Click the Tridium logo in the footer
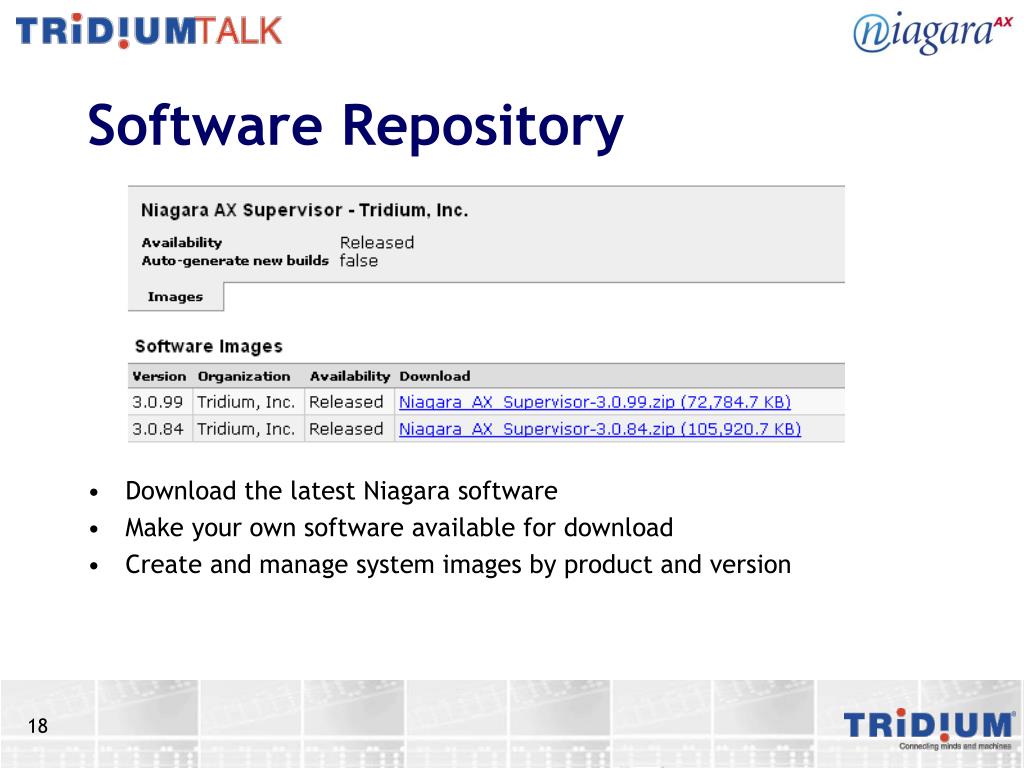 click(928, 728)
